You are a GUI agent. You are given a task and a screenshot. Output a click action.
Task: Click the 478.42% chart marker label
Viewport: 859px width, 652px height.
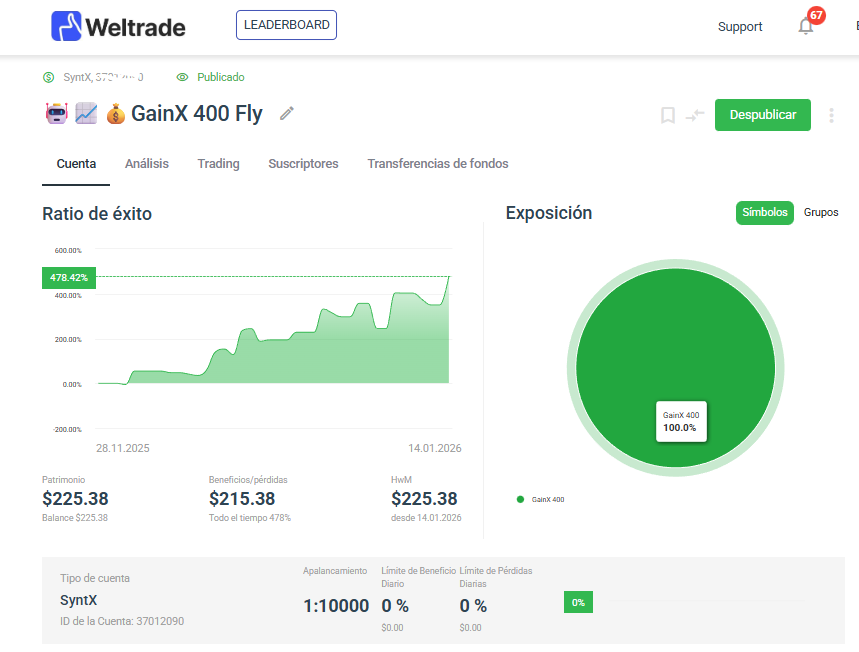coord(69,278)
